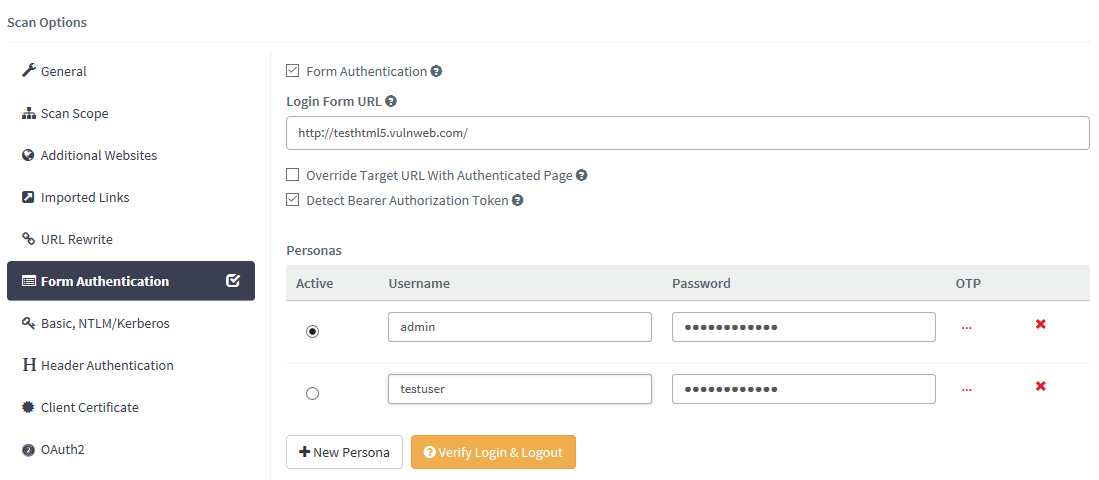Click the testuser username field

(519, 389)
